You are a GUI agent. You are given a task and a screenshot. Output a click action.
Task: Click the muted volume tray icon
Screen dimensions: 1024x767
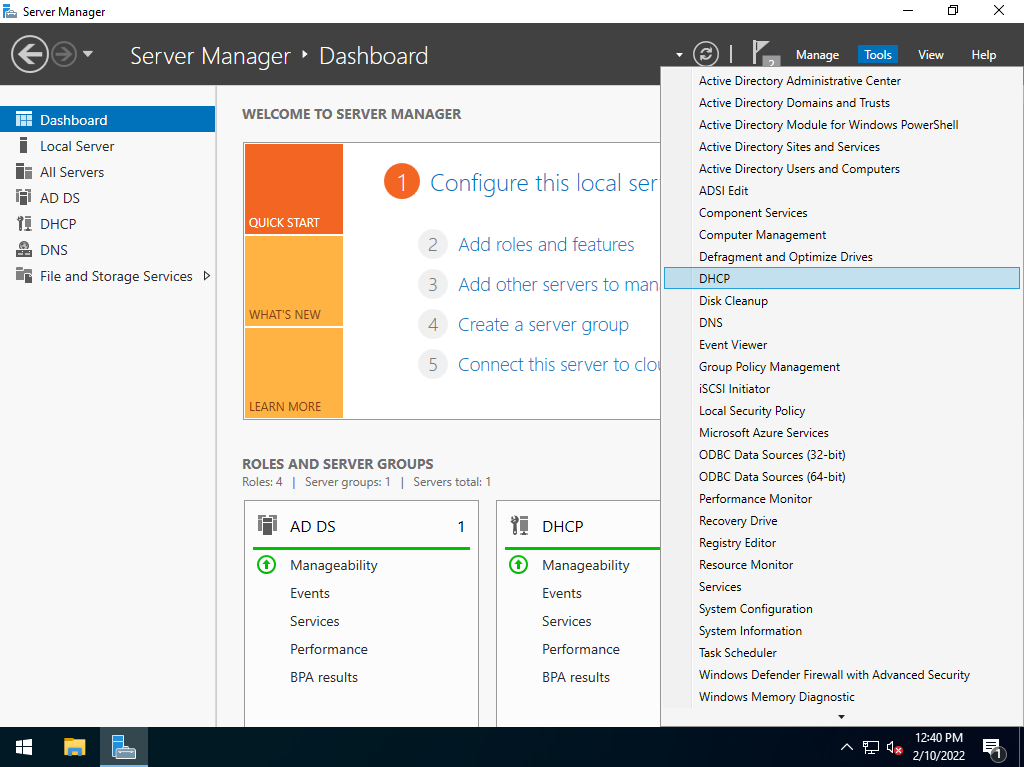[x=895, y=747]
